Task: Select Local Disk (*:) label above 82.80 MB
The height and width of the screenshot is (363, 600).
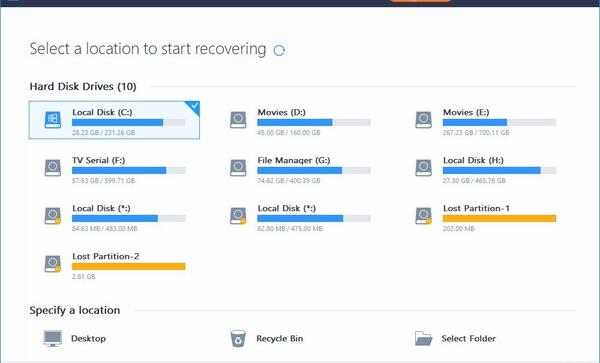Action: (x=287, y=208)
